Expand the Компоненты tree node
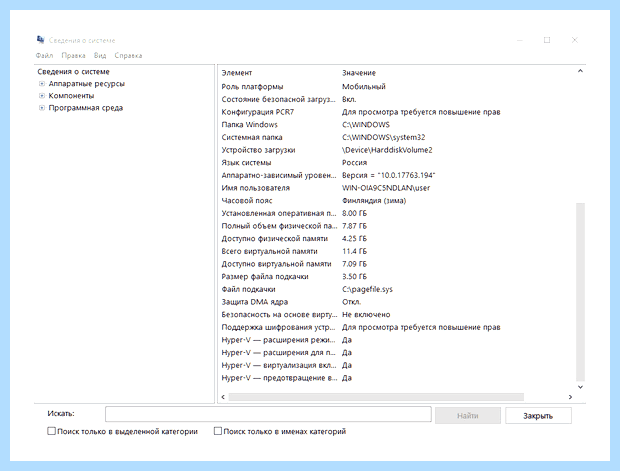The width and height of the screenshot is (620, 471). point(42,96)
